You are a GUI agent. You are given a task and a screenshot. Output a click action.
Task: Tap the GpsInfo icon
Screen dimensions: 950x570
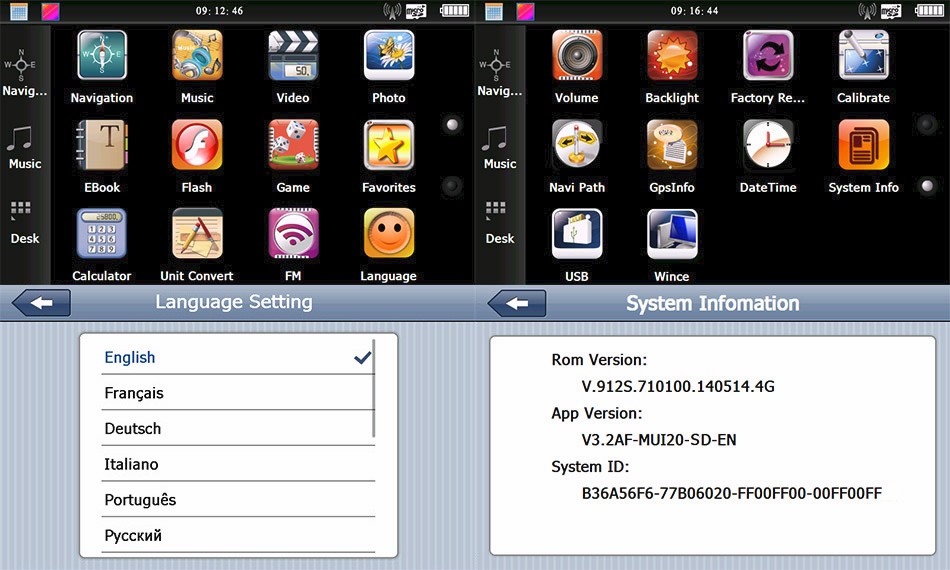(x=672, y=146)
